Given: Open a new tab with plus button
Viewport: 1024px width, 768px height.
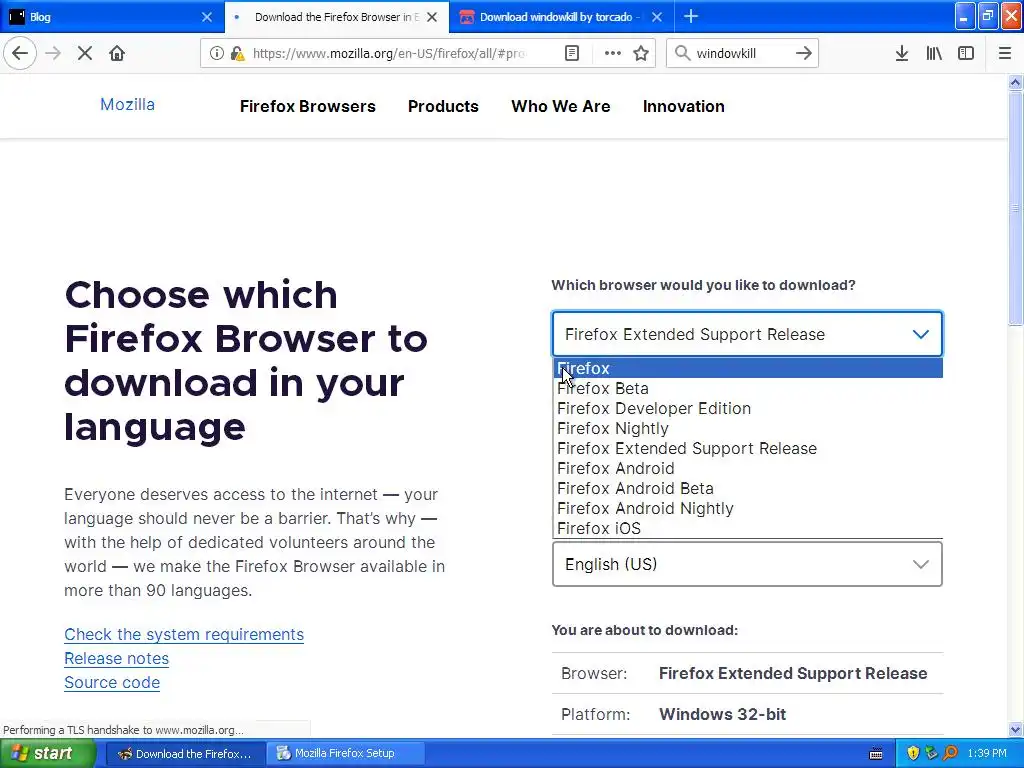Looking at the screenshot, I should (691, 16).
